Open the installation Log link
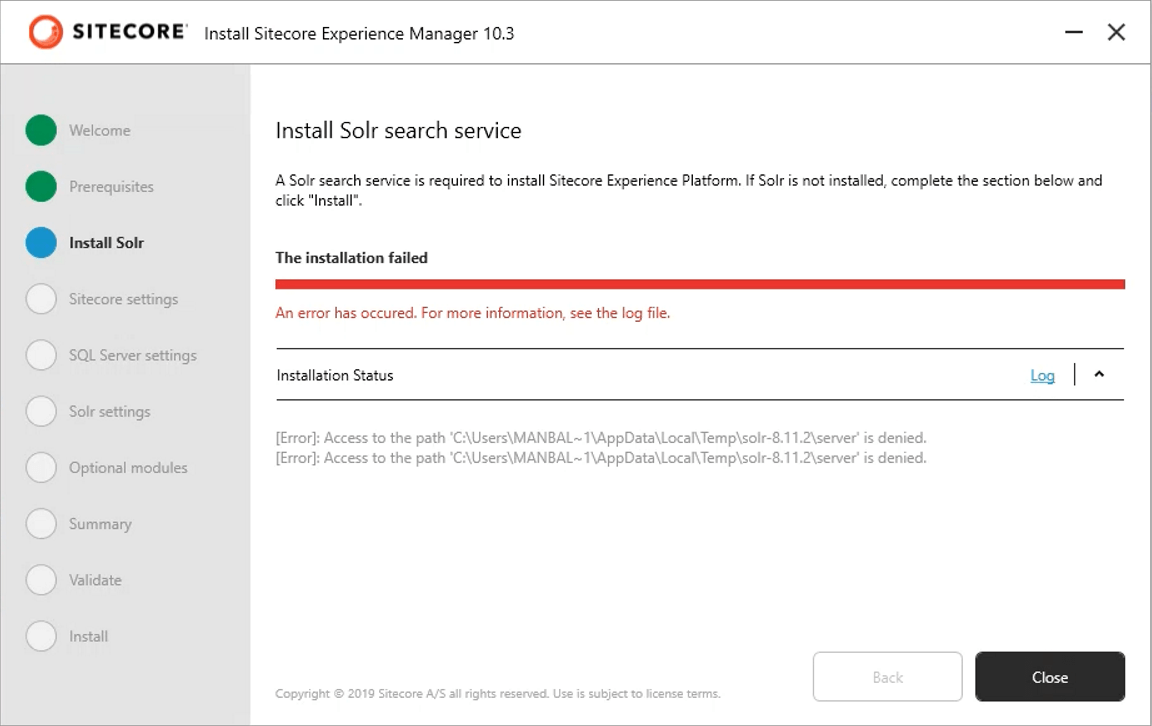1152x726 pixels. 1042,376
